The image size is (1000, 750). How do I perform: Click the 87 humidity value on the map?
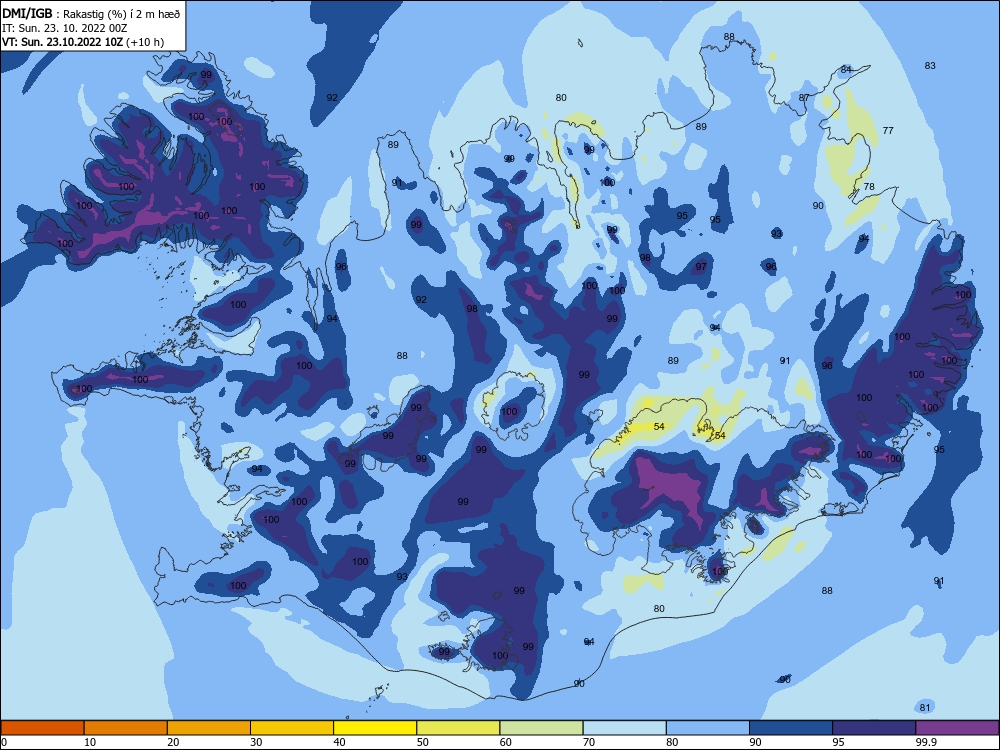(804, 98)
